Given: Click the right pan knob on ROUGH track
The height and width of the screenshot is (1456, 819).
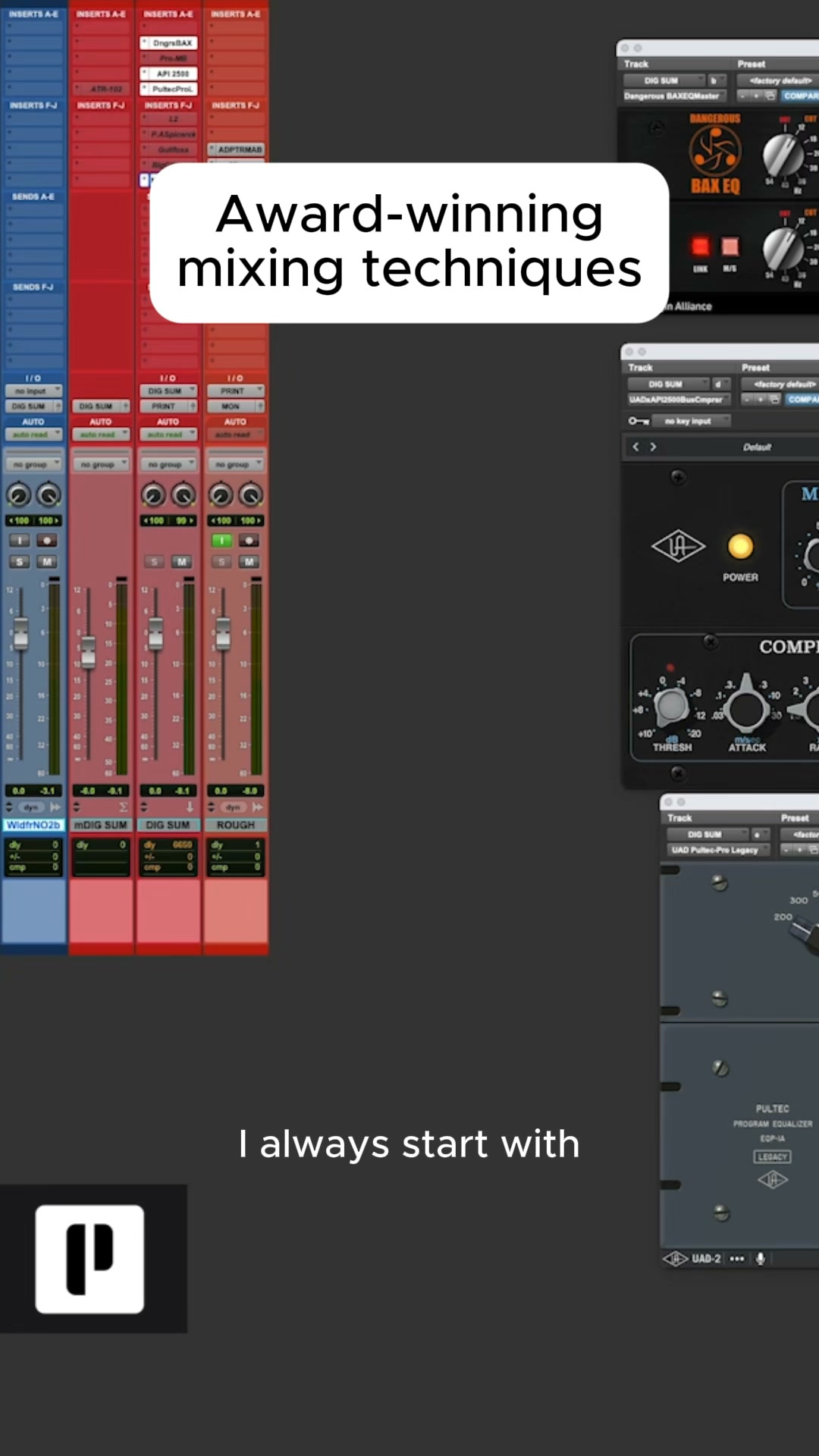Looking at the screenshot, I should (250, 495).
